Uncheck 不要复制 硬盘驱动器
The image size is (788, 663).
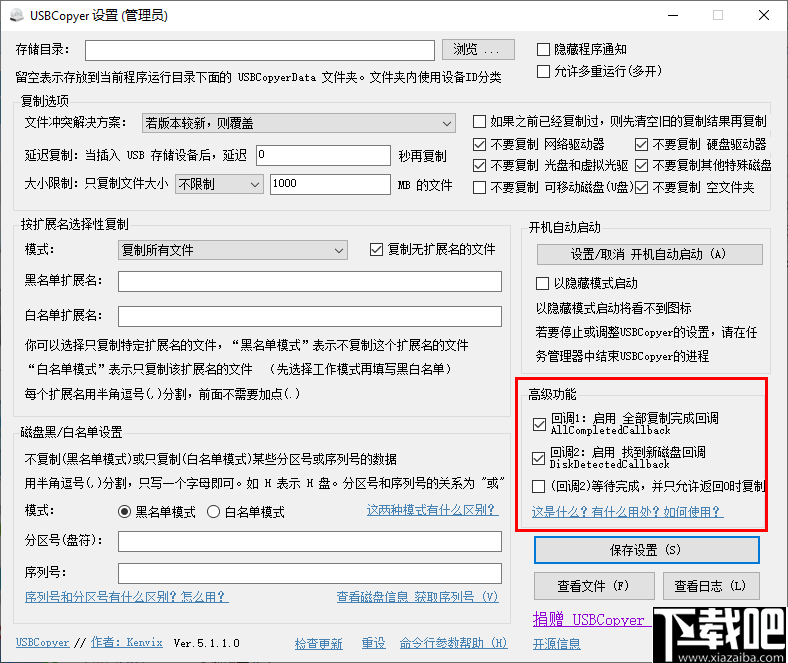point(641,145)
